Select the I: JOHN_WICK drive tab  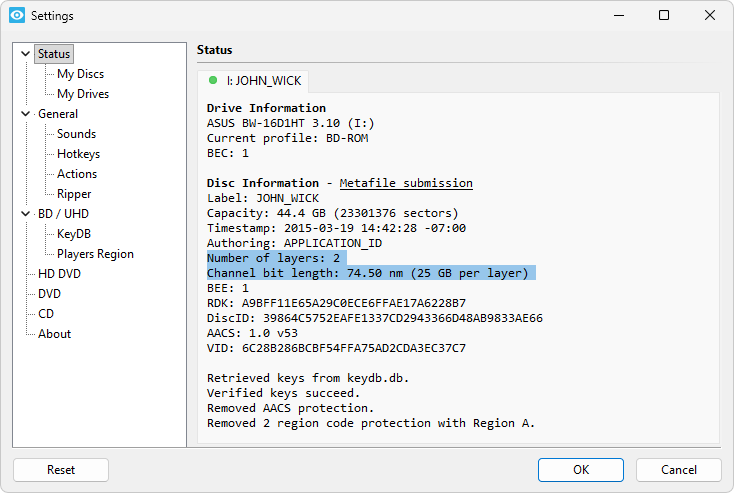click(255, 80)
